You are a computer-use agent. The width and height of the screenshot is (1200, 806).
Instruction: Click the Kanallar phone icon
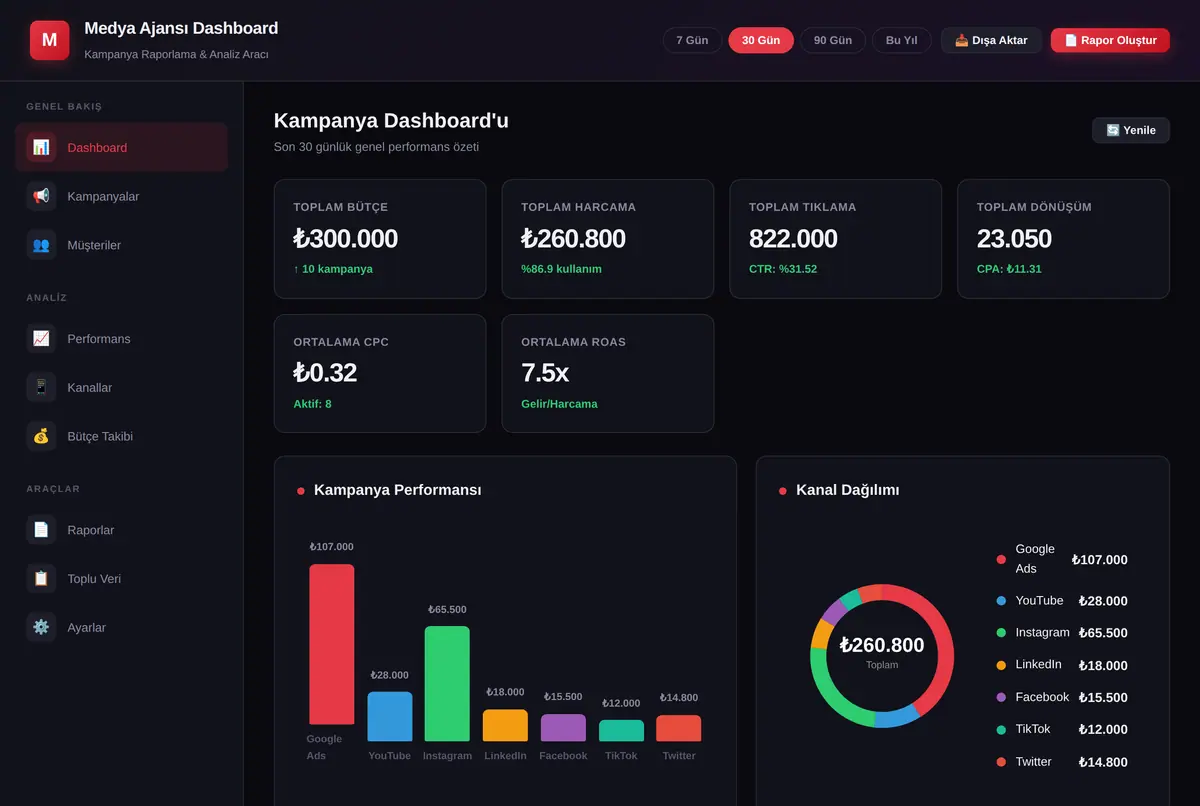[x=41, y=387]
